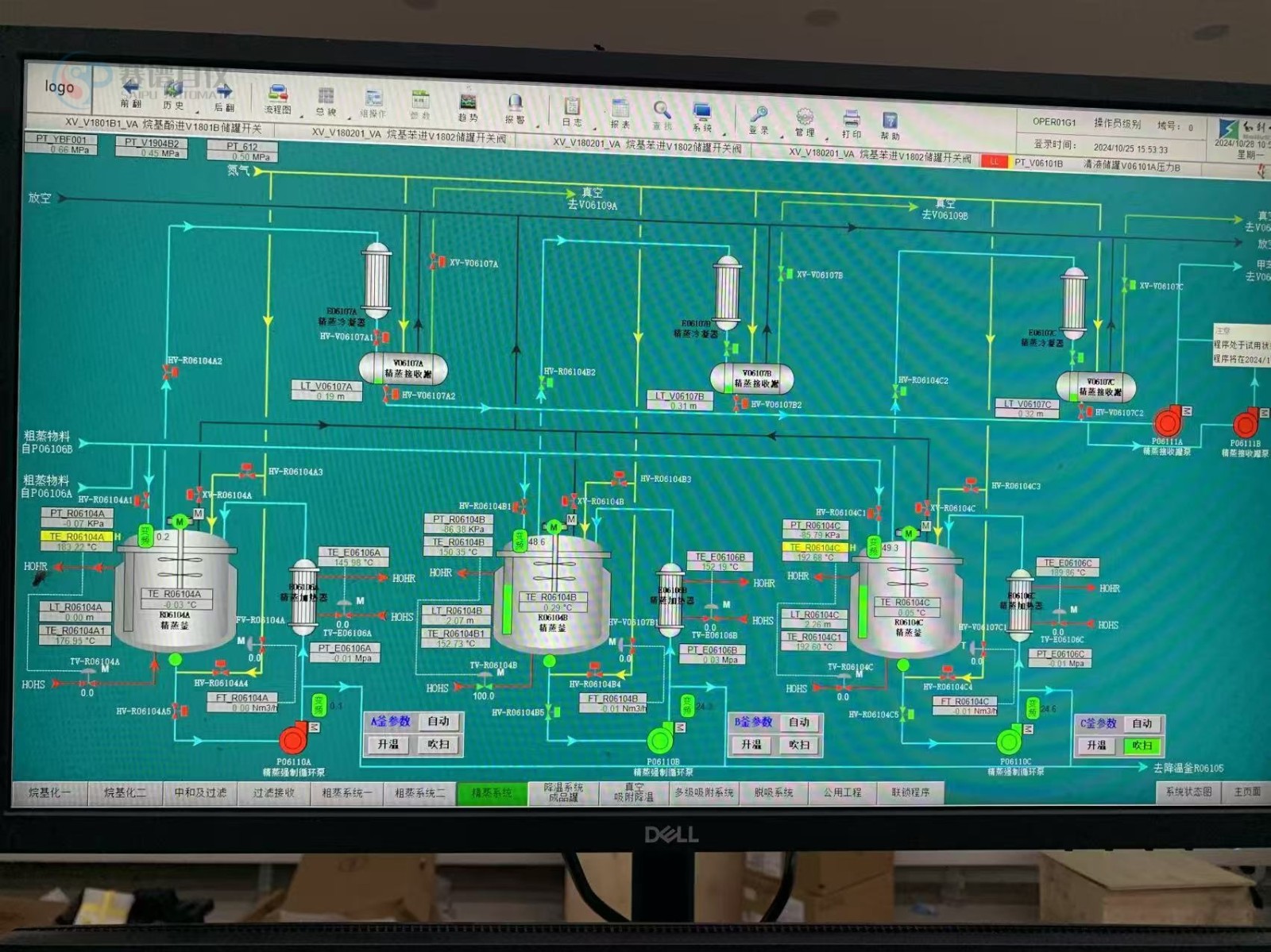Switch to the 精蒸系统 tab
The width and height of the screenshot is (1271, 952).
click(492, 793)
